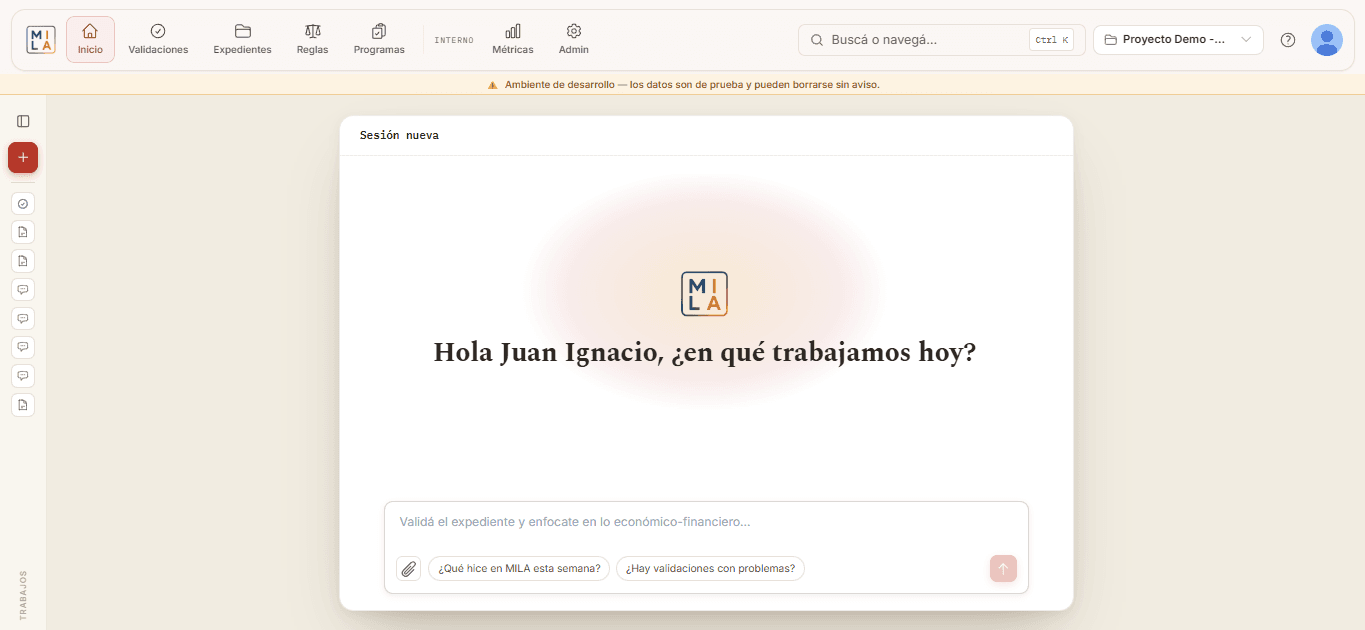
Task: Toggle the left sidebar panel
Action: (23, 121)
